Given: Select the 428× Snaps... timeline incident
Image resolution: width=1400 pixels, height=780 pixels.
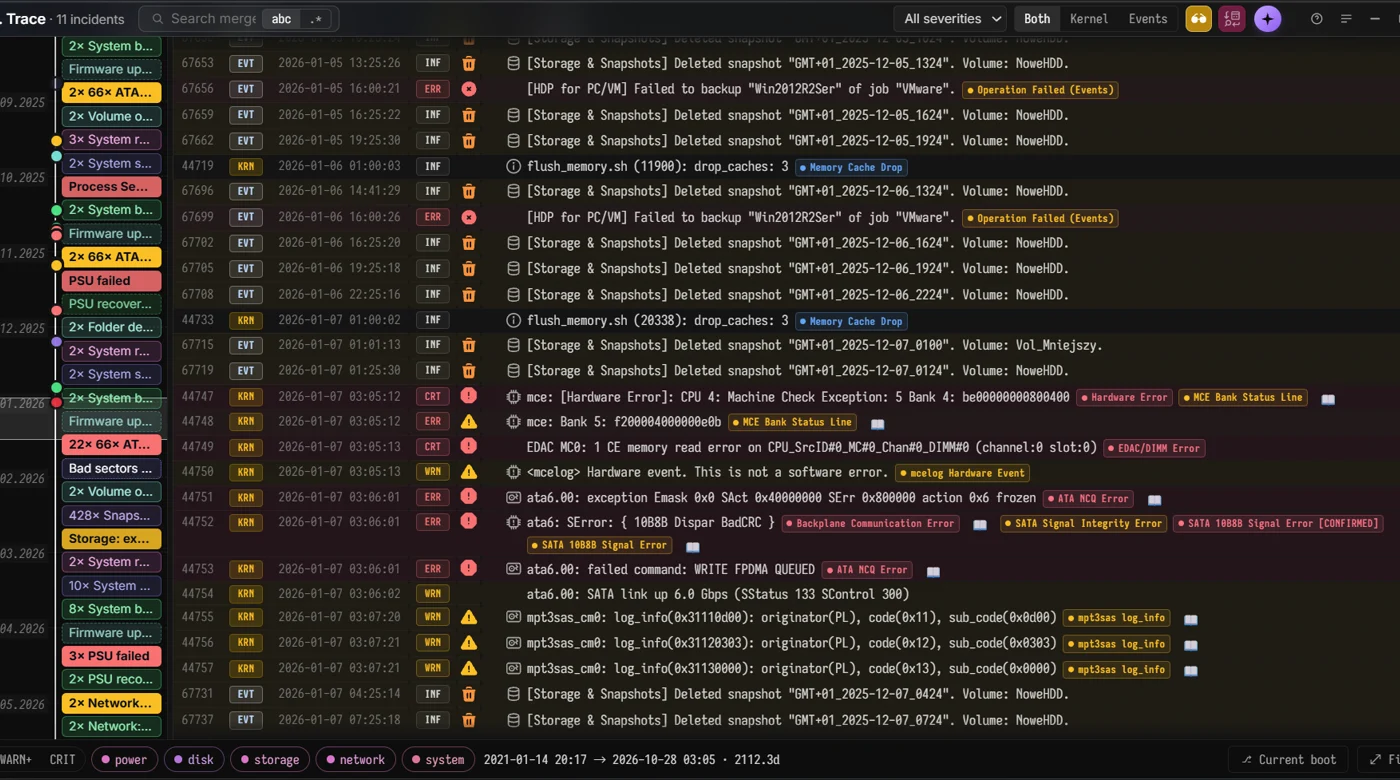Looking at the screenshot, I should (x=112, y=515).
